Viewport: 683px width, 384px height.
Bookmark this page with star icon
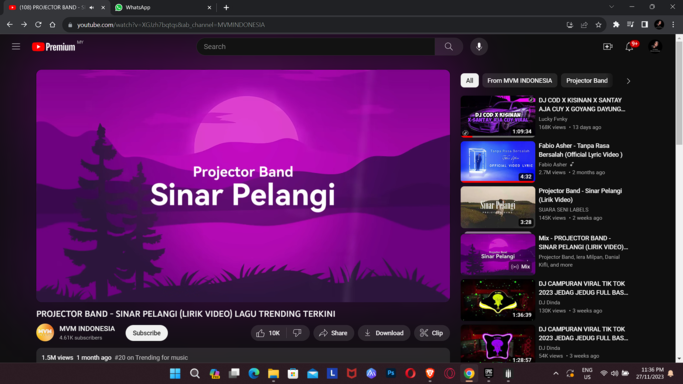598,25
